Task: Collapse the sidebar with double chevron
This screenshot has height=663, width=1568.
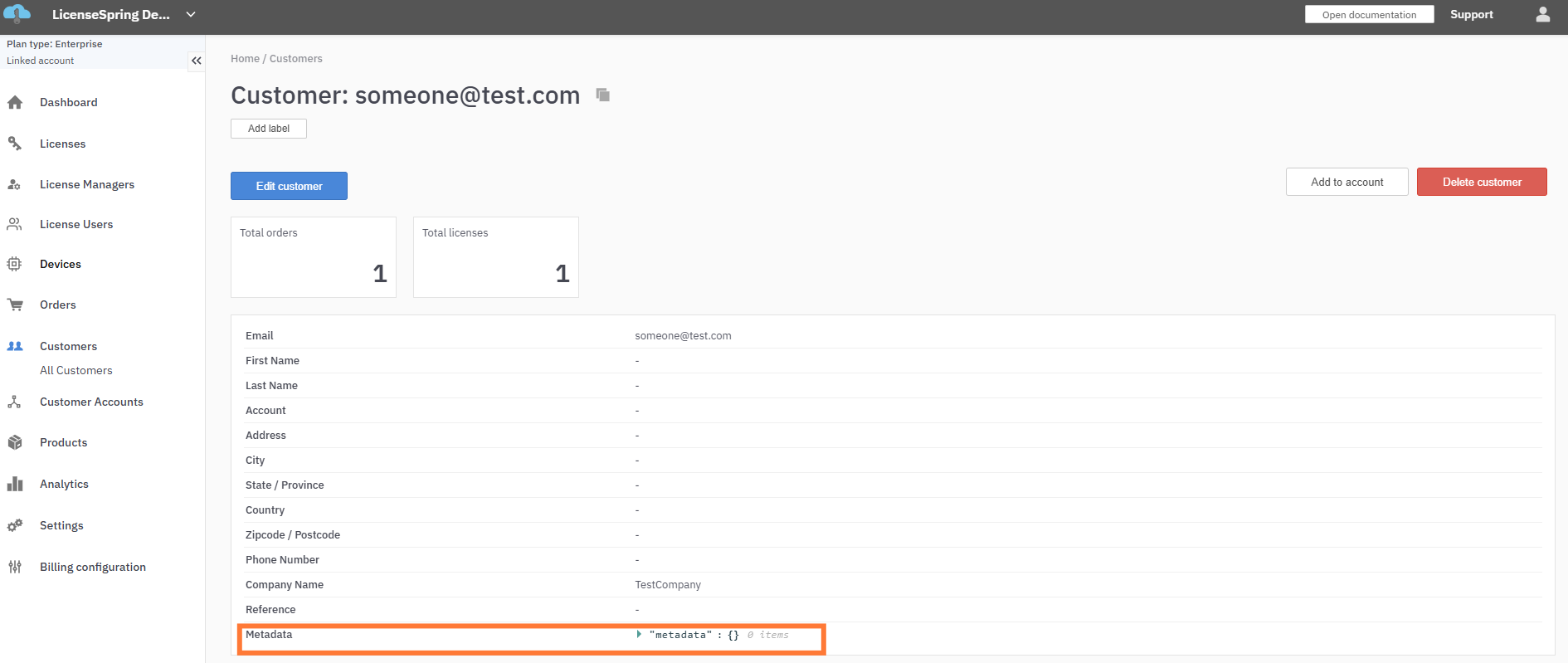Action: [197, 61]
